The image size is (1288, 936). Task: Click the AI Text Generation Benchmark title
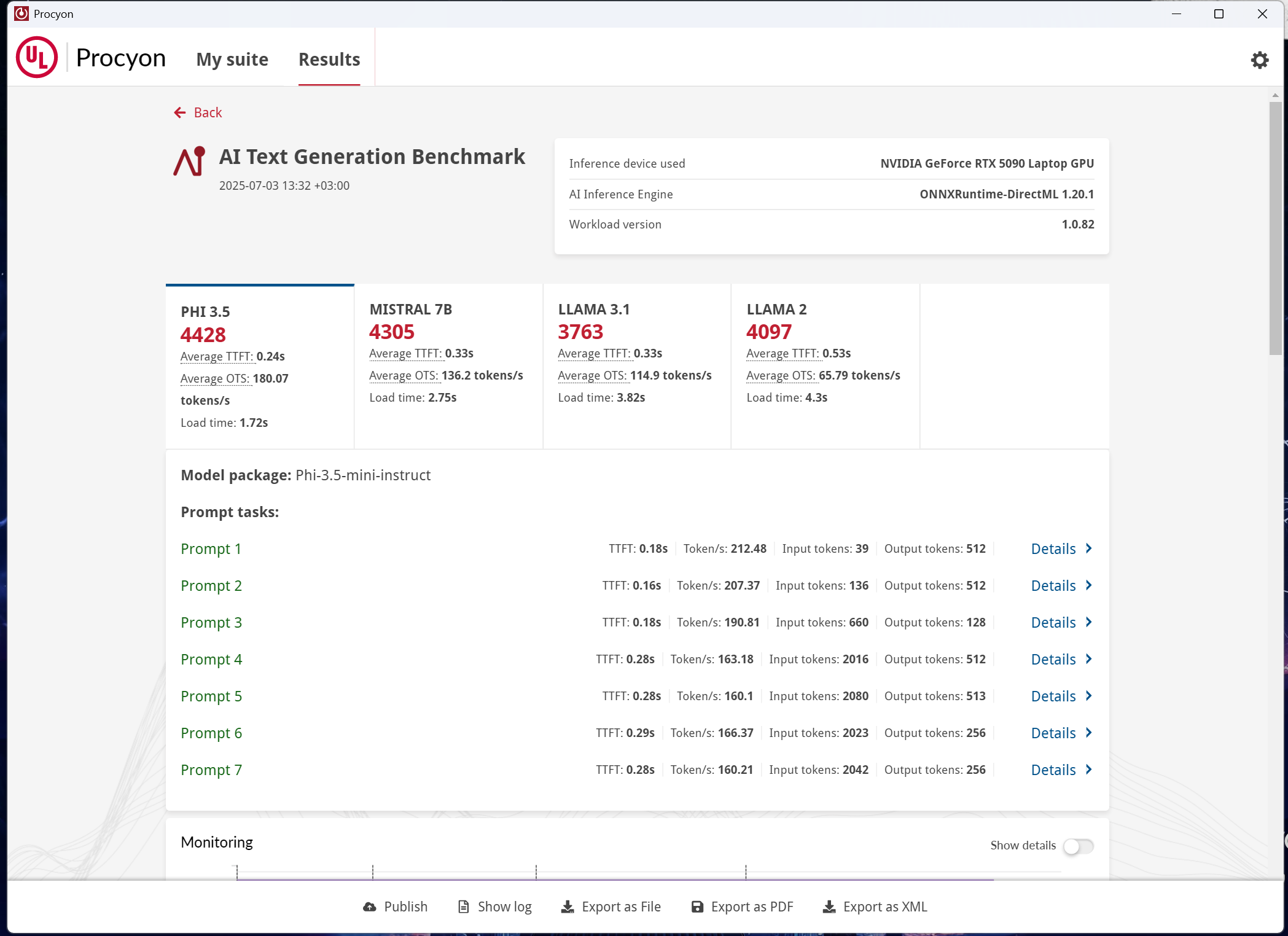tap(372, 157)
